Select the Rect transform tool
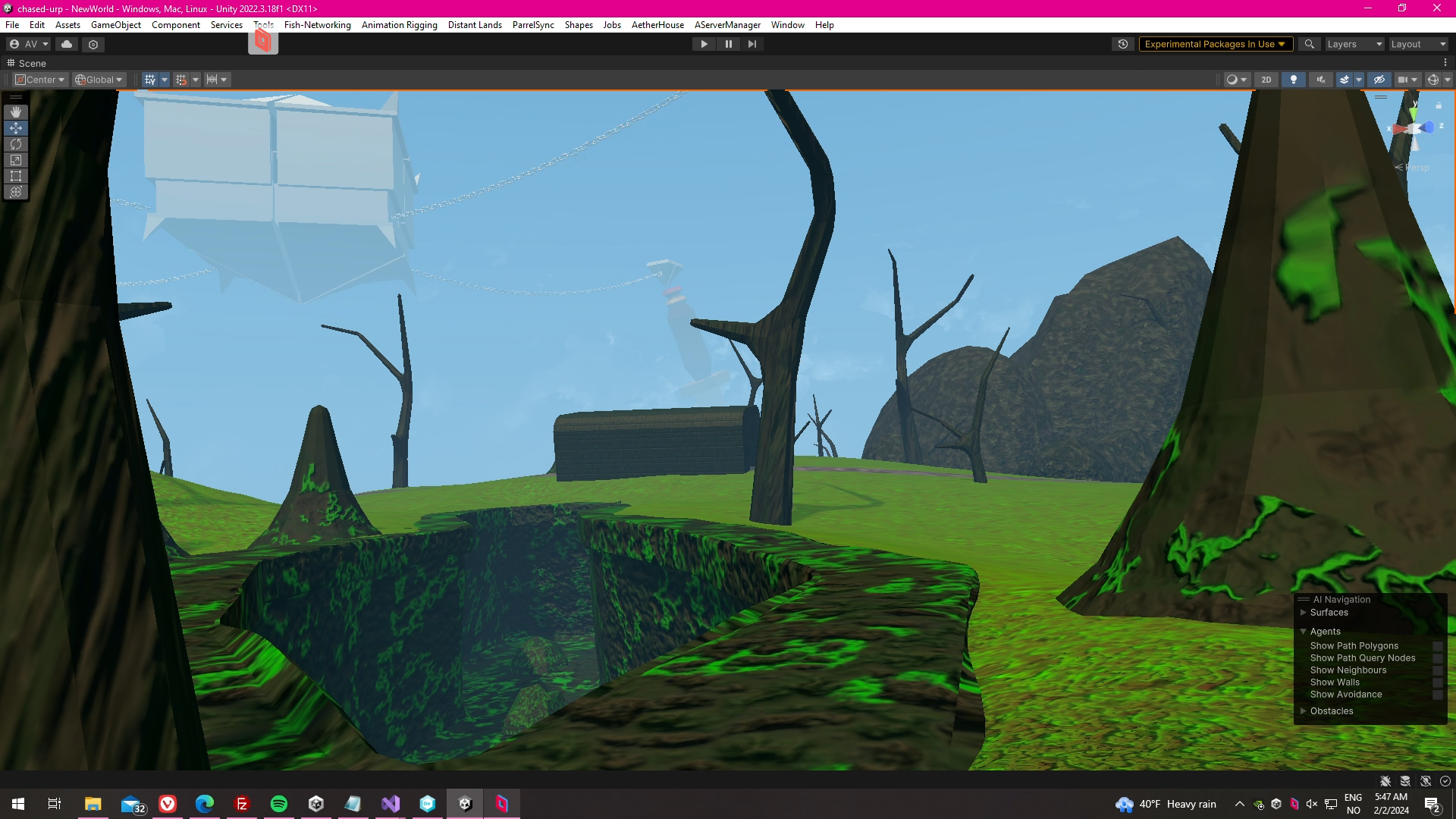The image size is (1456, 819). 16,176
